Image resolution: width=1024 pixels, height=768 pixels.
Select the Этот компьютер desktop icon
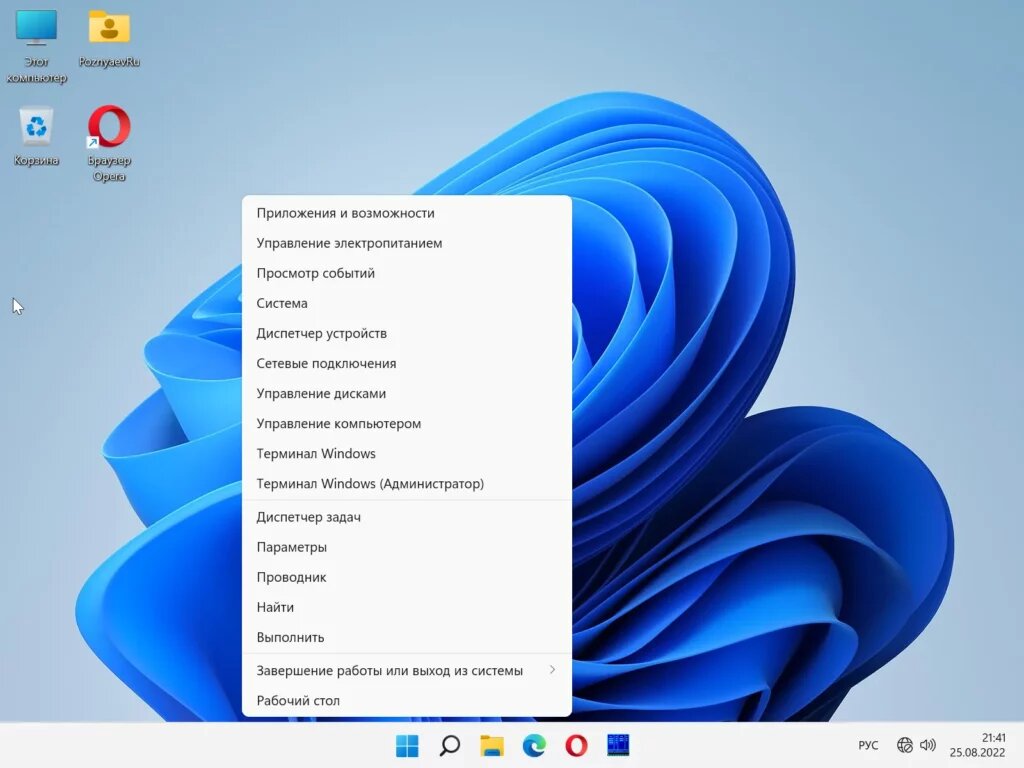point(37,46)
